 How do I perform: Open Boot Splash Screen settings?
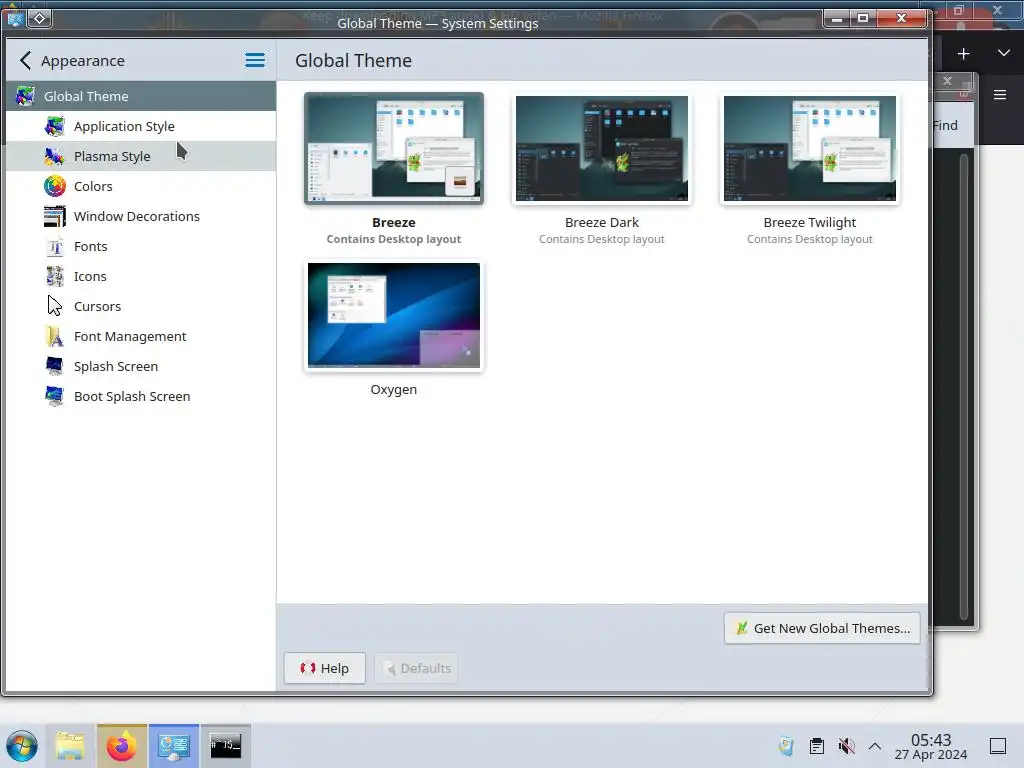pyautogui.click(x=141, y=396)
